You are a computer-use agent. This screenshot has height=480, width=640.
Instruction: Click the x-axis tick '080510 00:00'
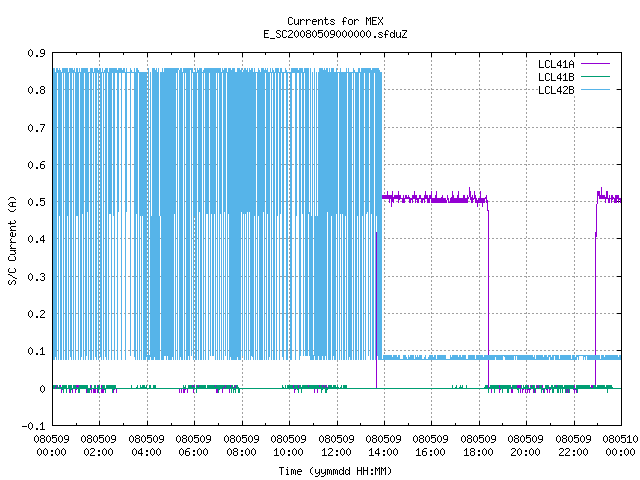(620, 445)
